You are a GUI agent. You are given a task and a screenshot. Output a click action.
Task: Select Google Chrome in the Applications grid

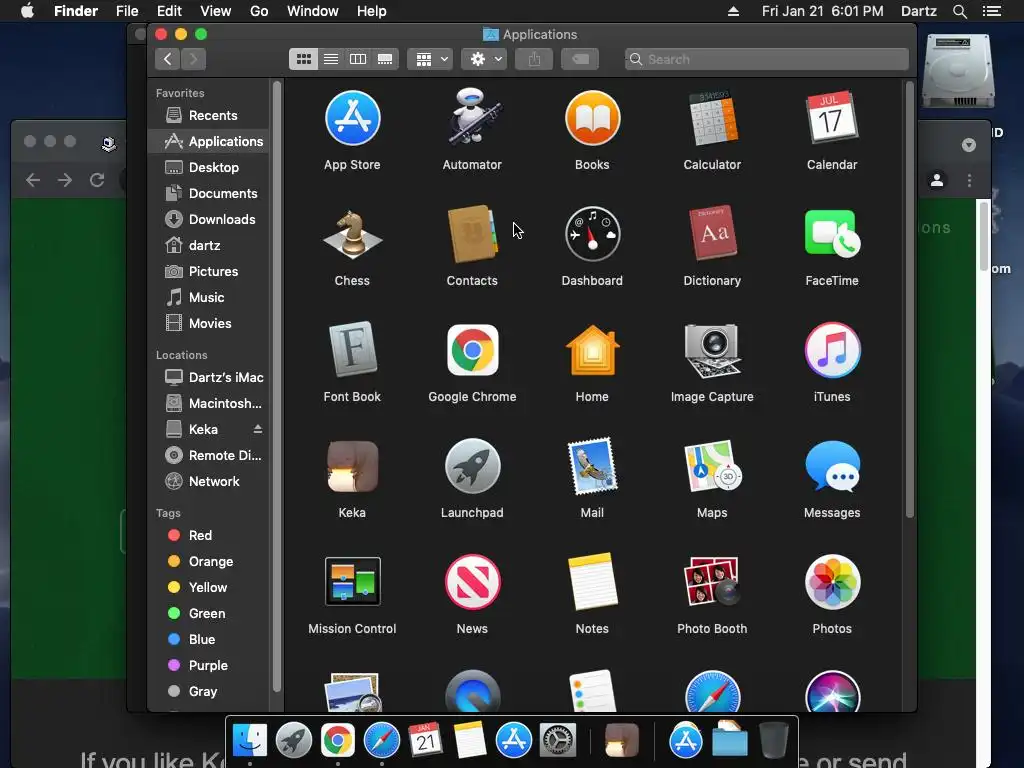click(x=472, y=350)
